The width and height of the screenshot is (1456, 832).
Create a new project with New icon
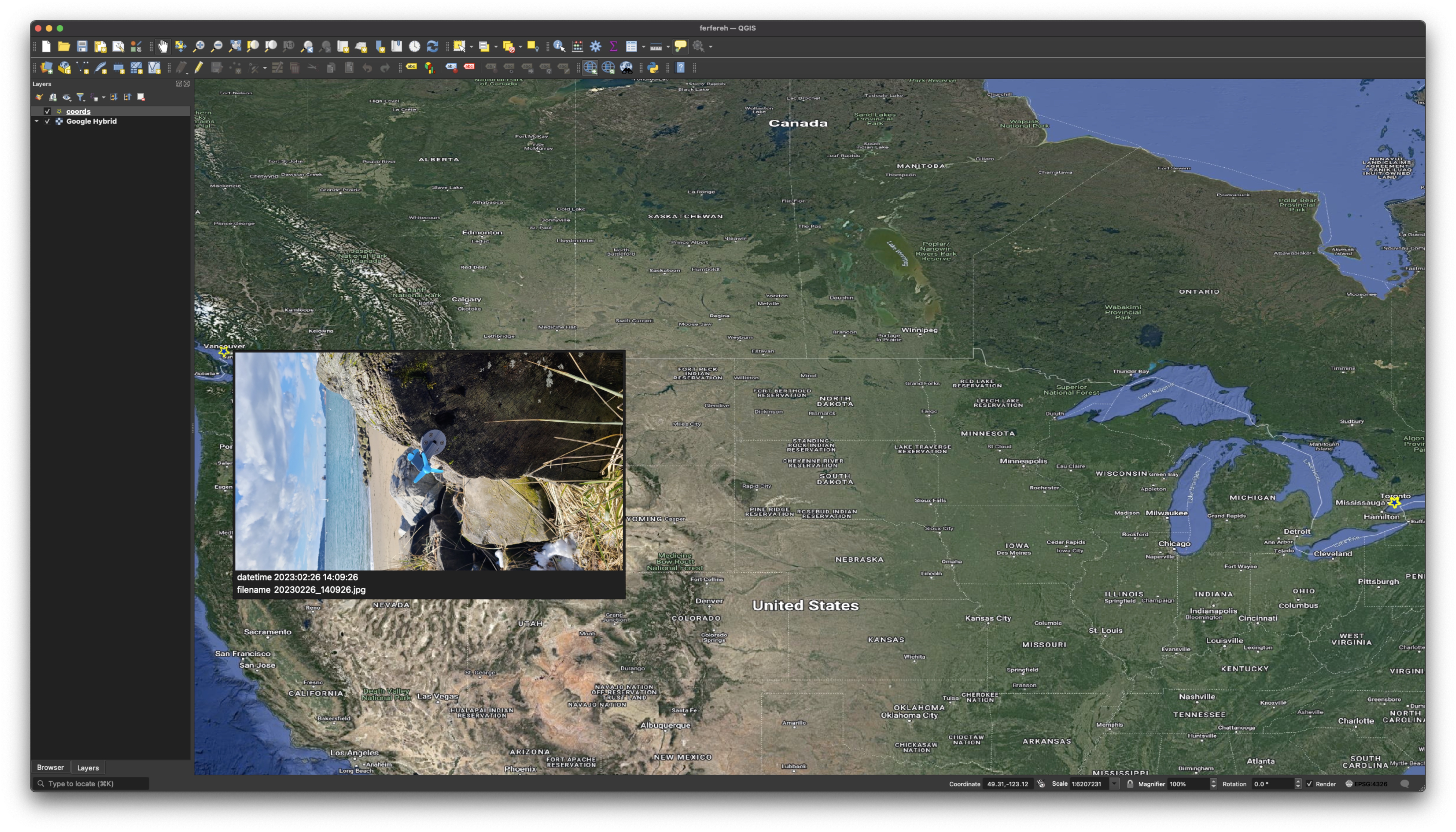pos(46,47)
